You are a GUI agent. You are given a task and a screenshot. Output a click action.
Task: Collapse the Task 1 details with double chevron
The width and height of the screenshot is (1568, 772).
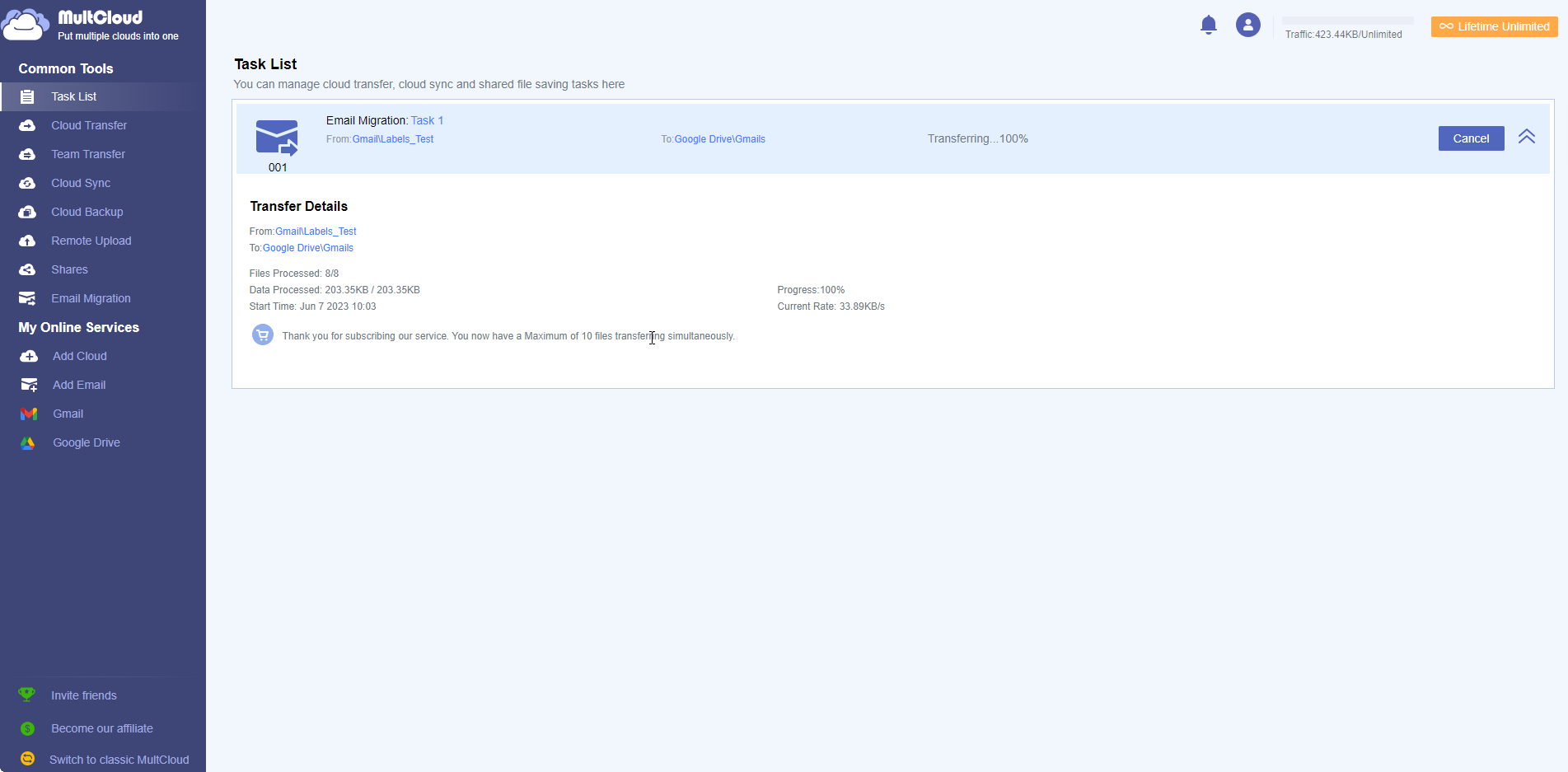(x=1527, y=137)
